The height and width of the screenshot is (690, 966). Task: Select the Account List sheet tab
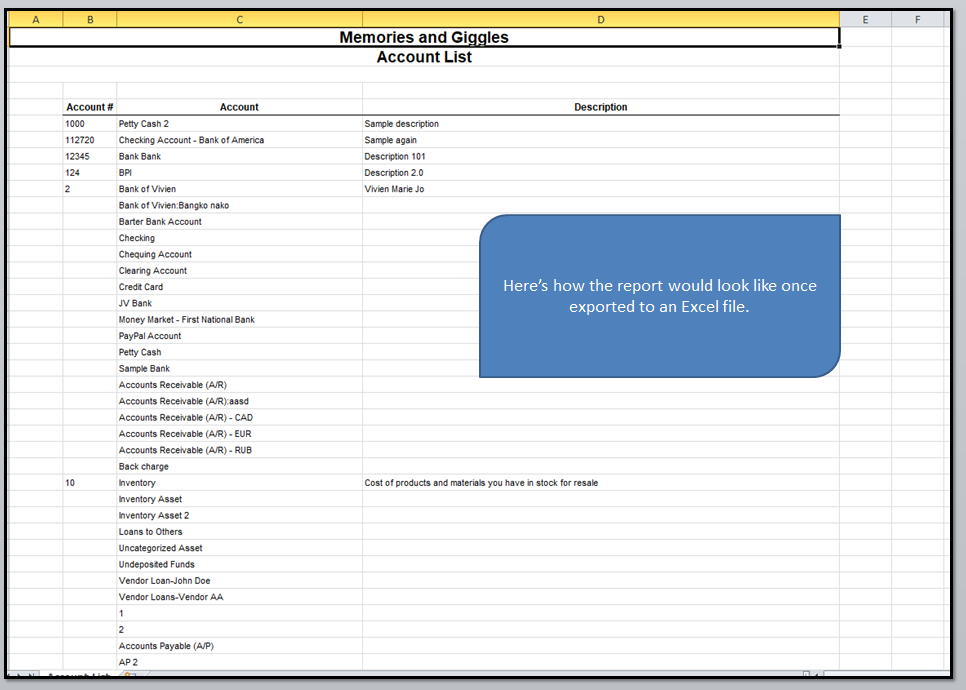(x=75, y=678)
